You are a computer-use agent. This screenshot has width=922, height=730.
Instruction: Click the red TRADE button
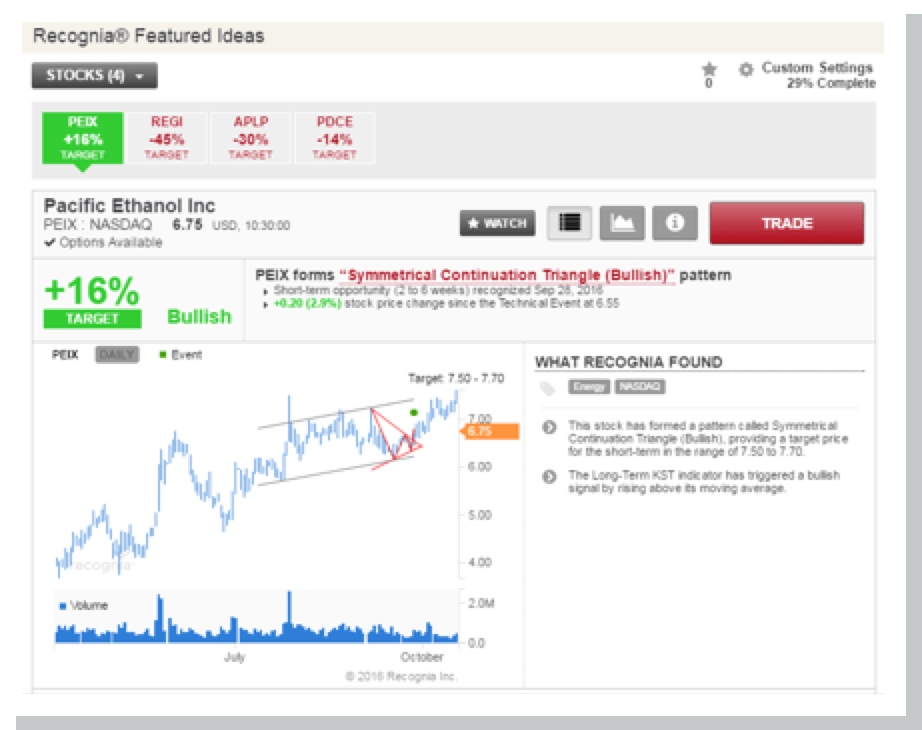[787, 224]
